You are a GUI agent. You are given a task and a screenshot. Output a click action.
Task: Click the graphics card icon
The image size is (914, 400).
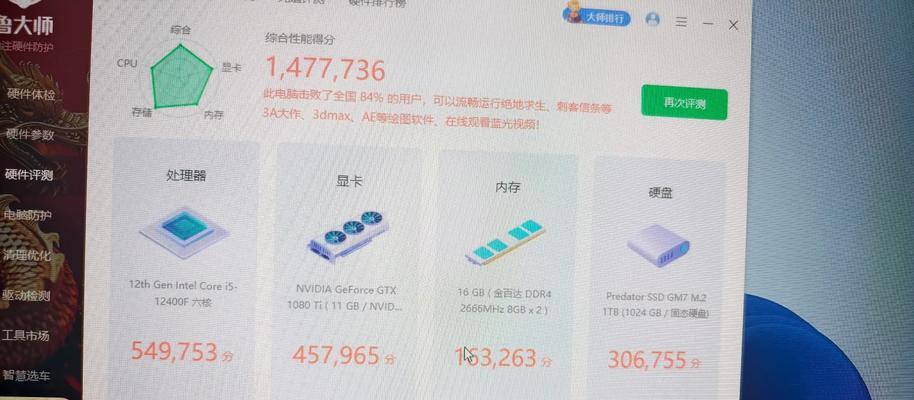(x=348, y=236)
